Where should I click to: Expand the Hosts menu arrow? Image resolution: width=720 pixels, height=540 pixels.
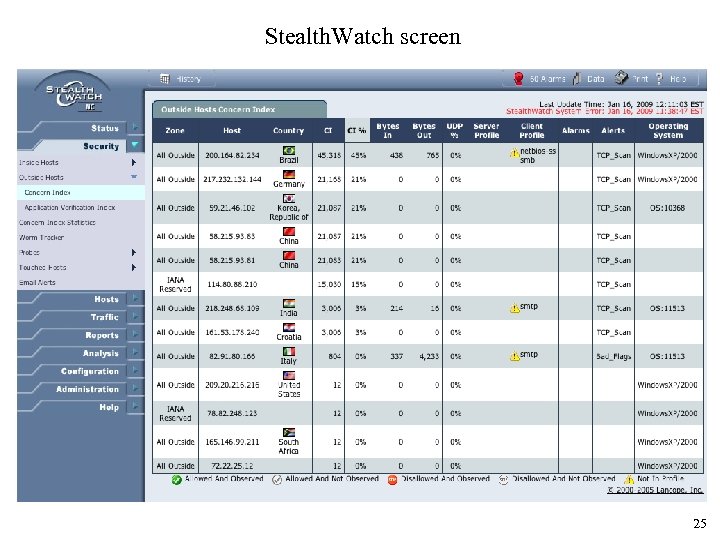135,298
